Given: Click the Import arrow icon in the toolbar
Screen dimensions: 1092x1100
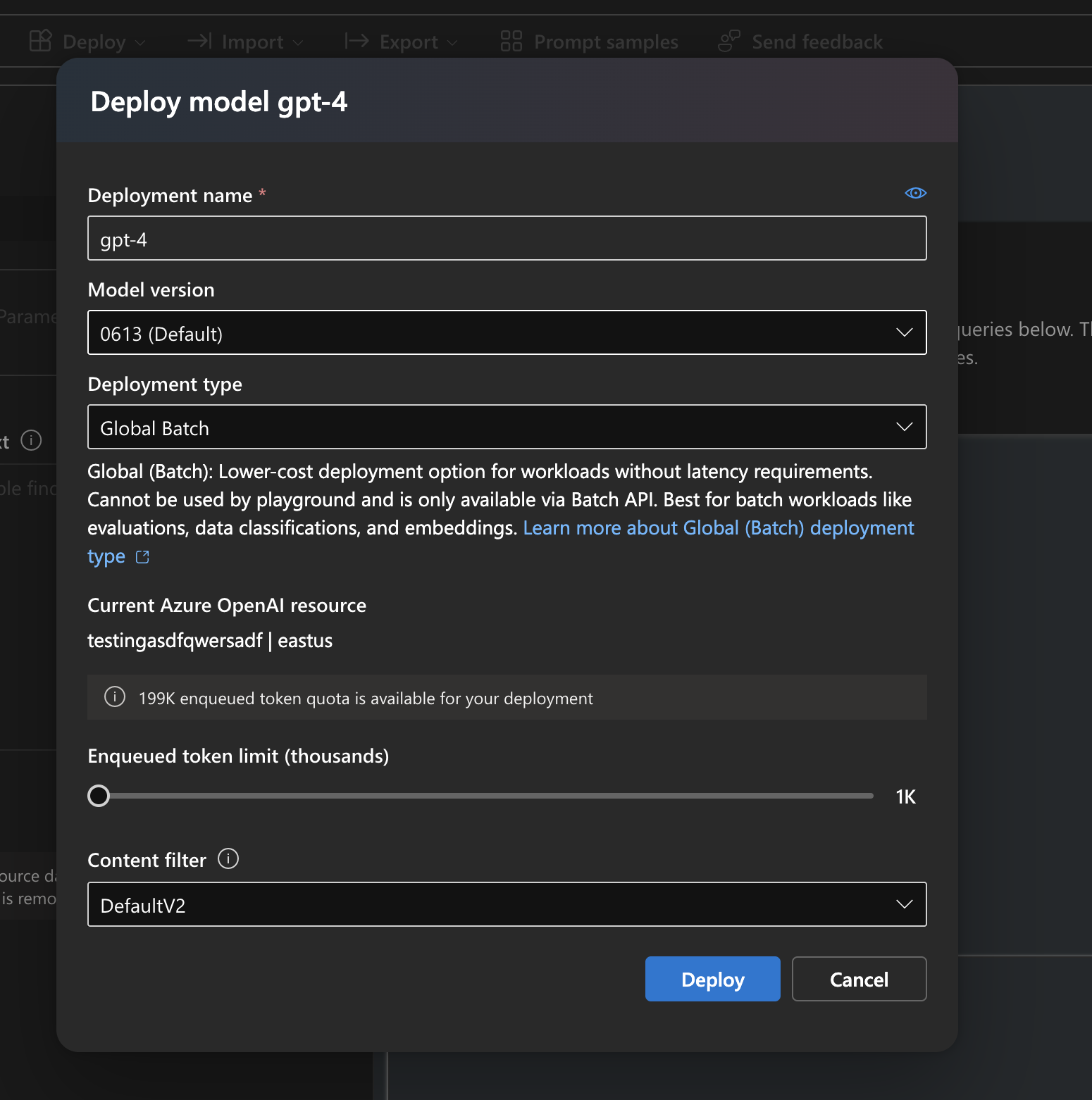Looking at the screenshot, I should pyautogui.click(x=200, y=41).
